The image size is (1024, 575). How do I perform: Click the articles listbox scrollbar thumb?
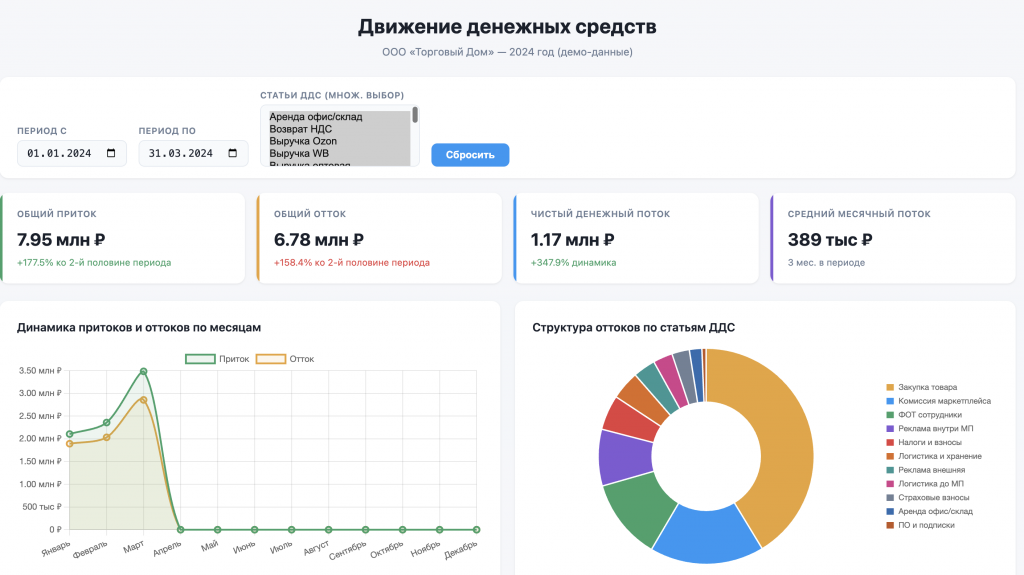(x=415, y=115)
